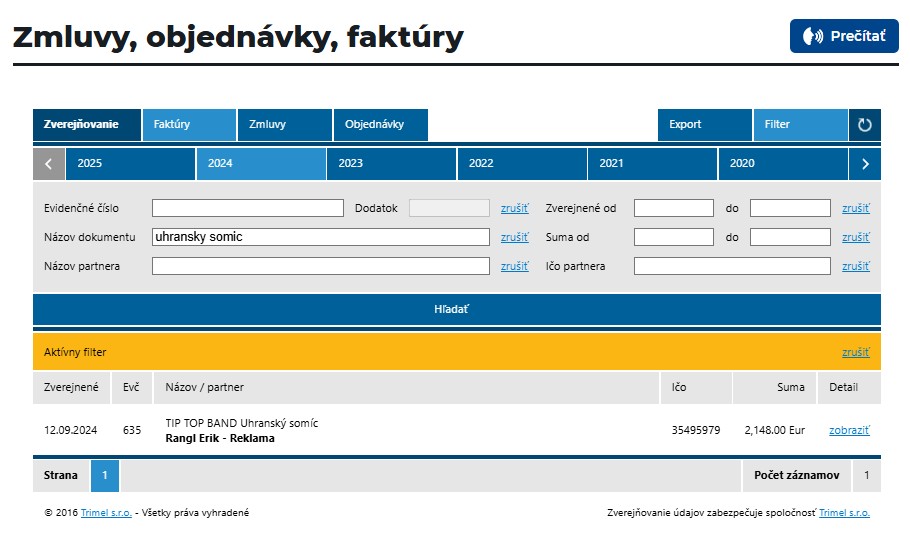Open the Zmluvy tab
The image size is (910, 540).
[284, 125]
